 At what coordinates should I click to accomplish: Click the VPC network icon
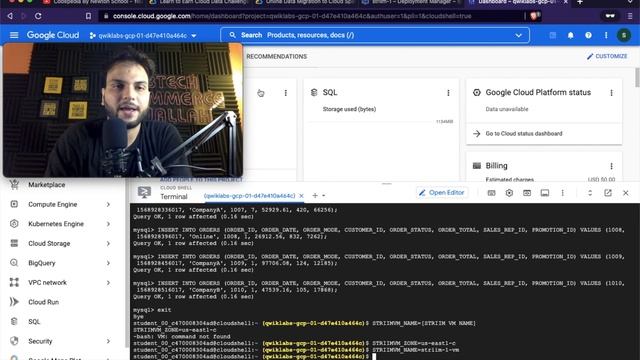[14, 282]
